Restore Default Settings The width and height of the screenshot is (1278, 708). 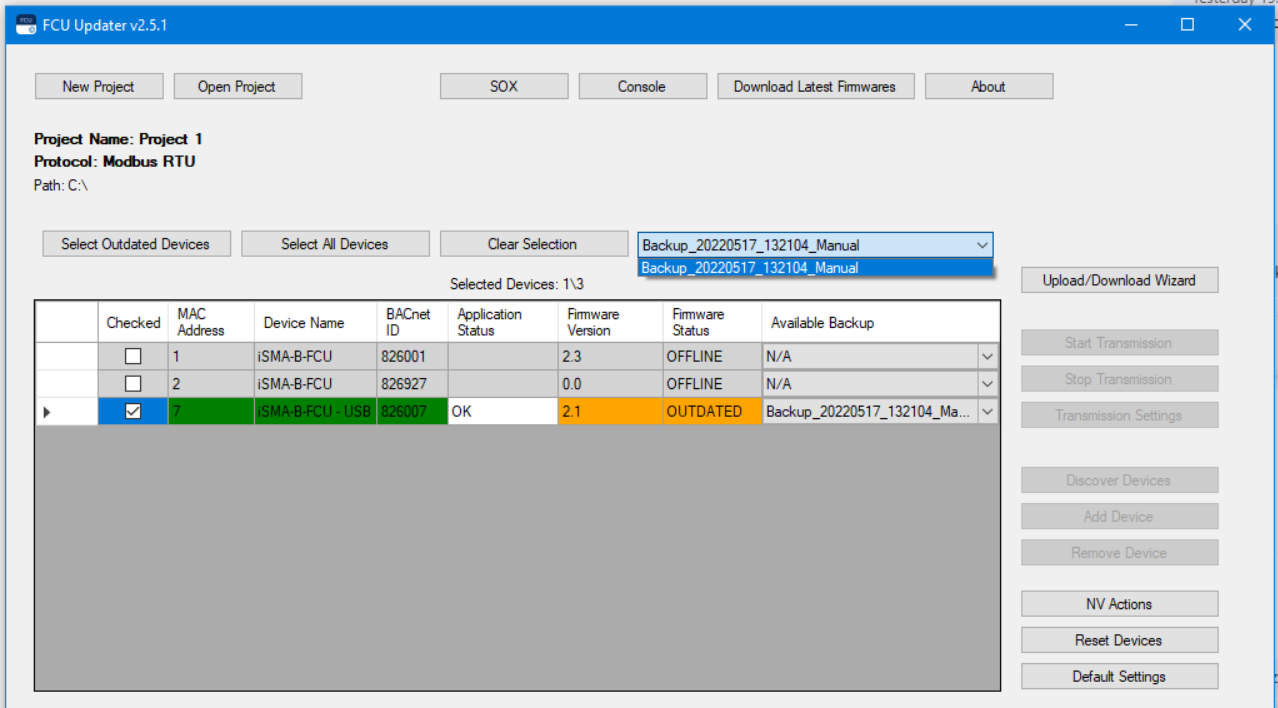coord(1119,676)
